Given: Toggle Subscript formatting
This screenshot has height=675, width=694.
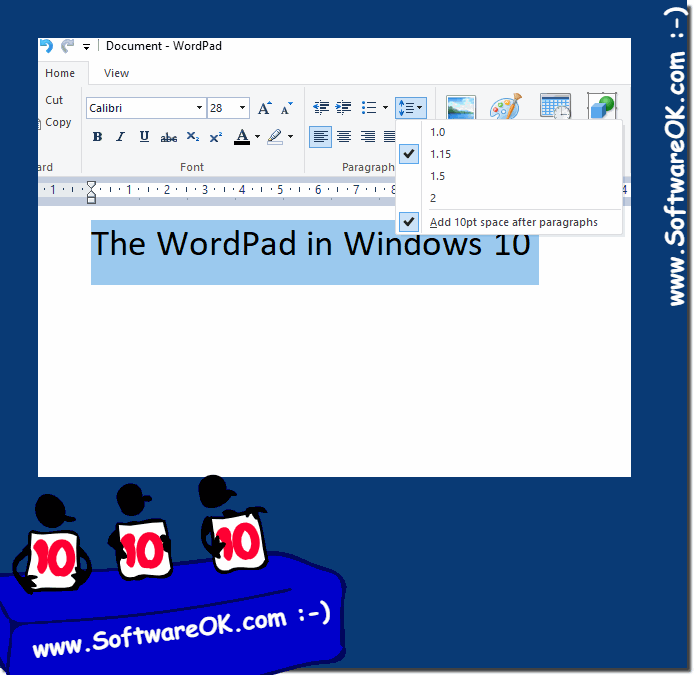Looking at the screenshot, I should (x=193, y=137).
